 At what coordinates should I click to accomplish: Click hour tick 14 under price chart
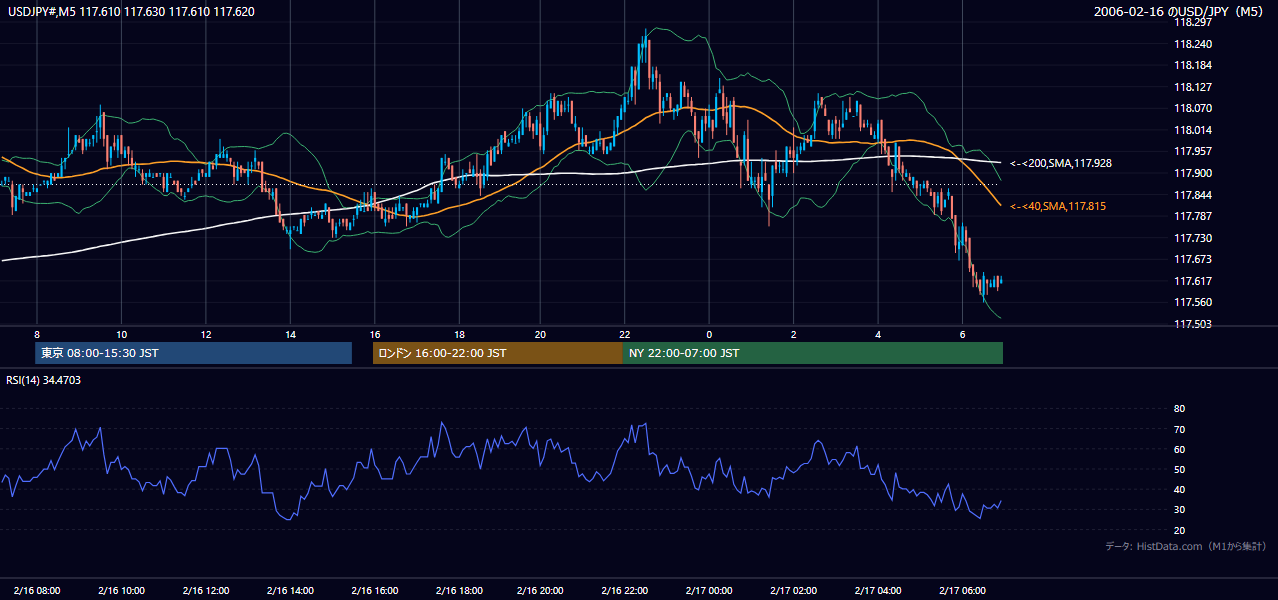[289, 334]
